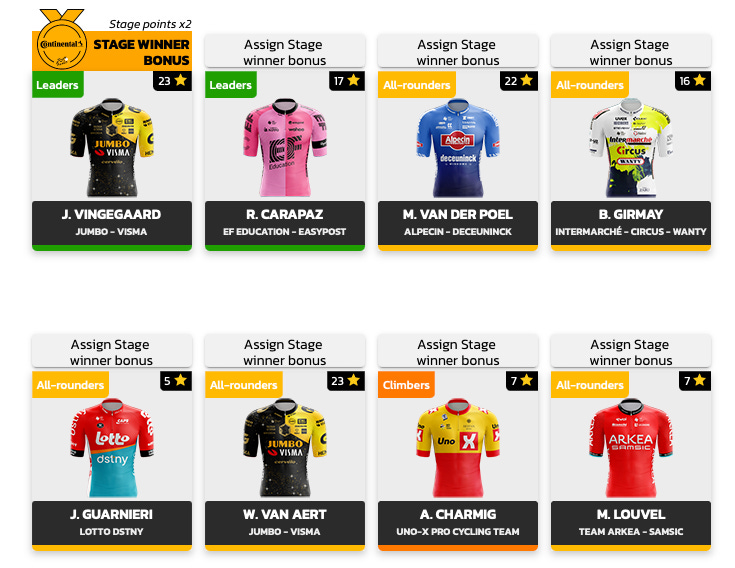Click J. Guarnieri's 5-star cost badge
Image resolution: width=735 pixels, height=568 pixels.
tap(175, 381)
